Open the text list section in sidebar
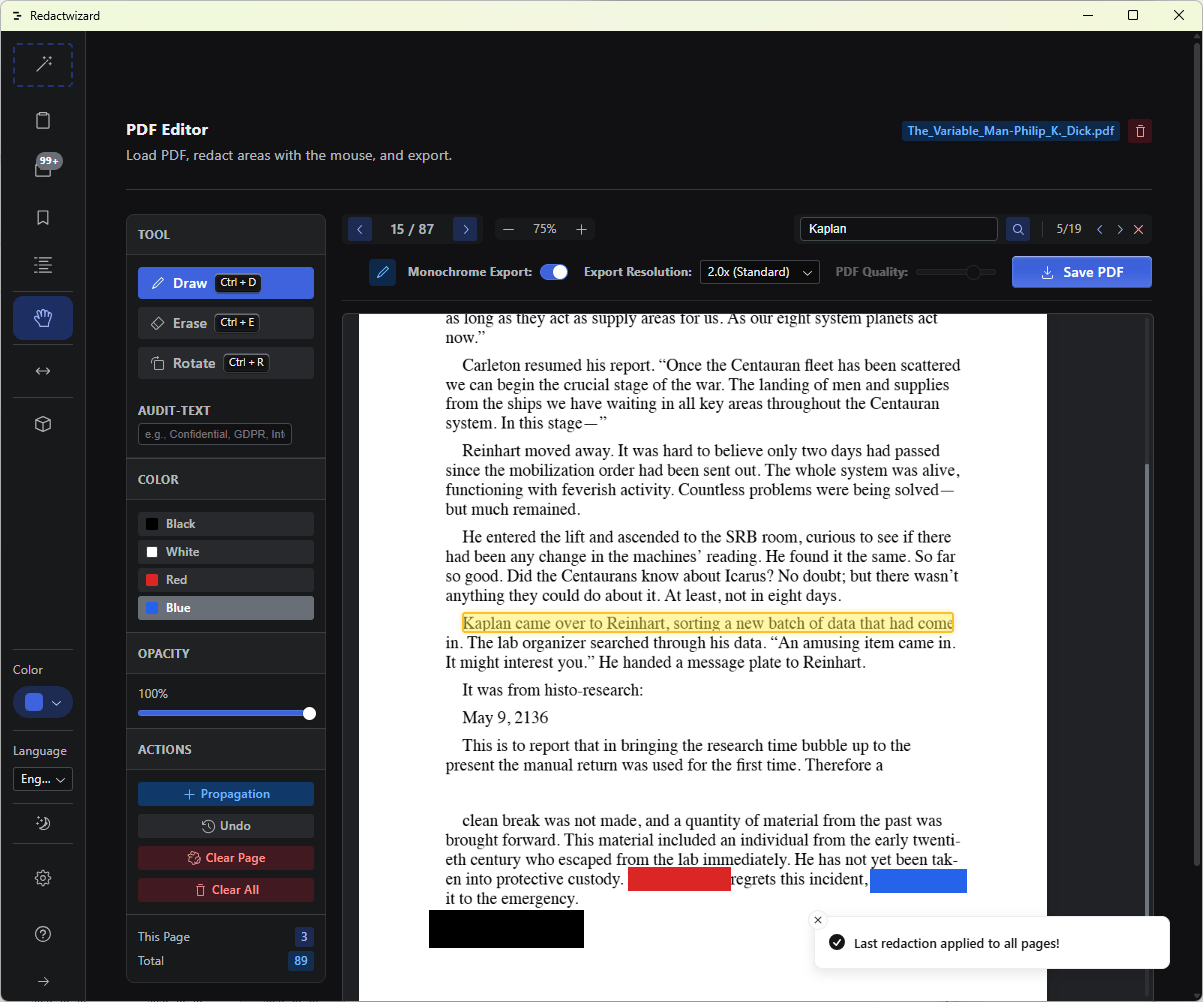This screenshot has height=1002, width=1203. click(x=43, y=265)
